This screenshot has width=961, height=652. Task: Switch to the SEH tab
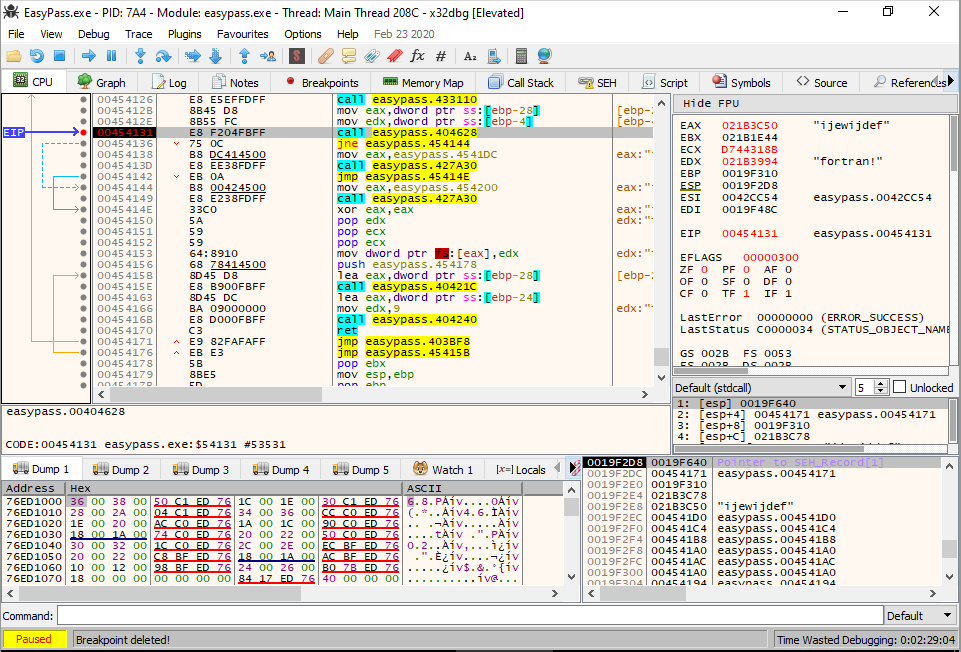coord(597,82)
